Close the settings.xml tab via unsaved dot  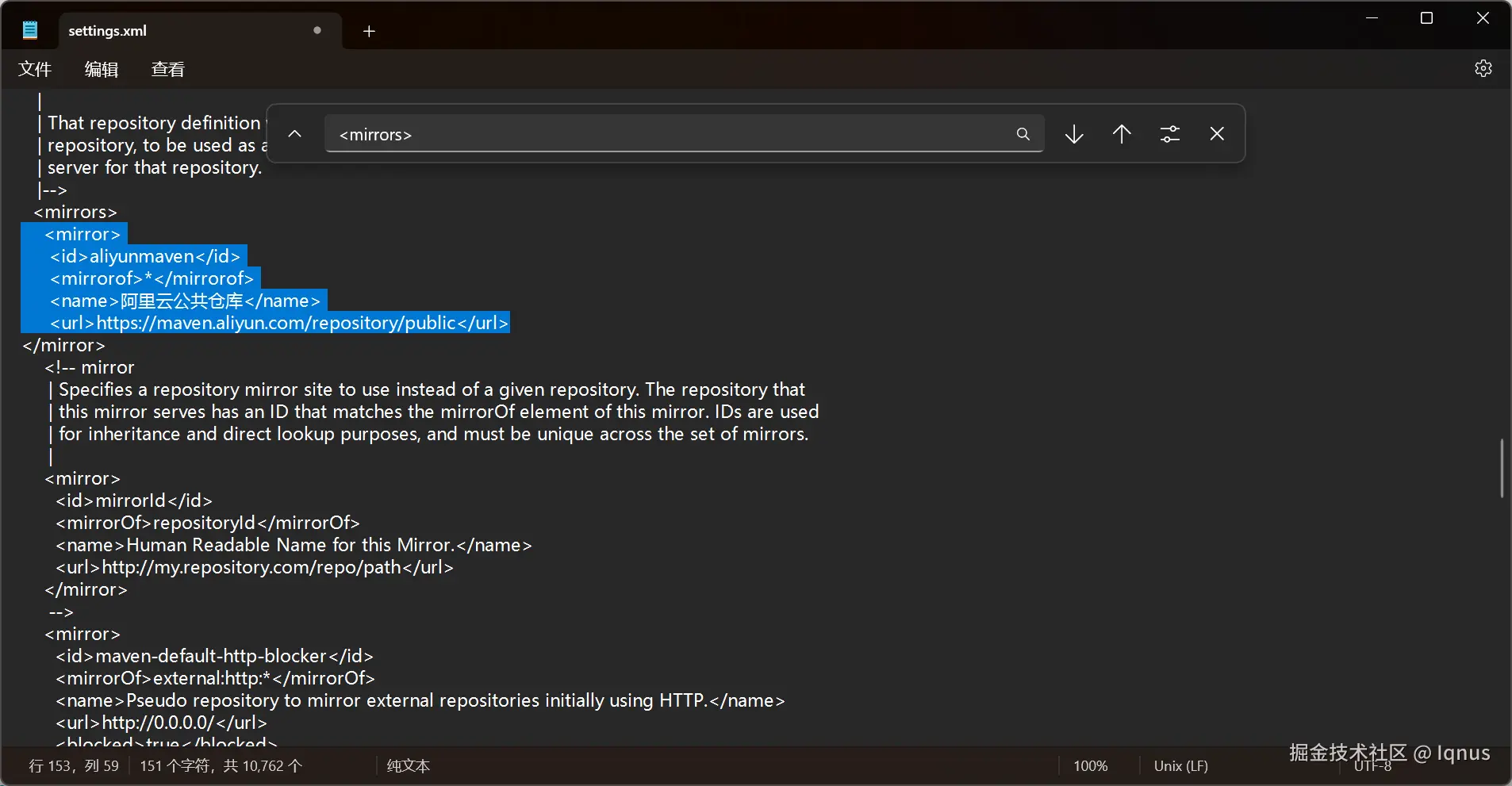(x=317, y=30)
